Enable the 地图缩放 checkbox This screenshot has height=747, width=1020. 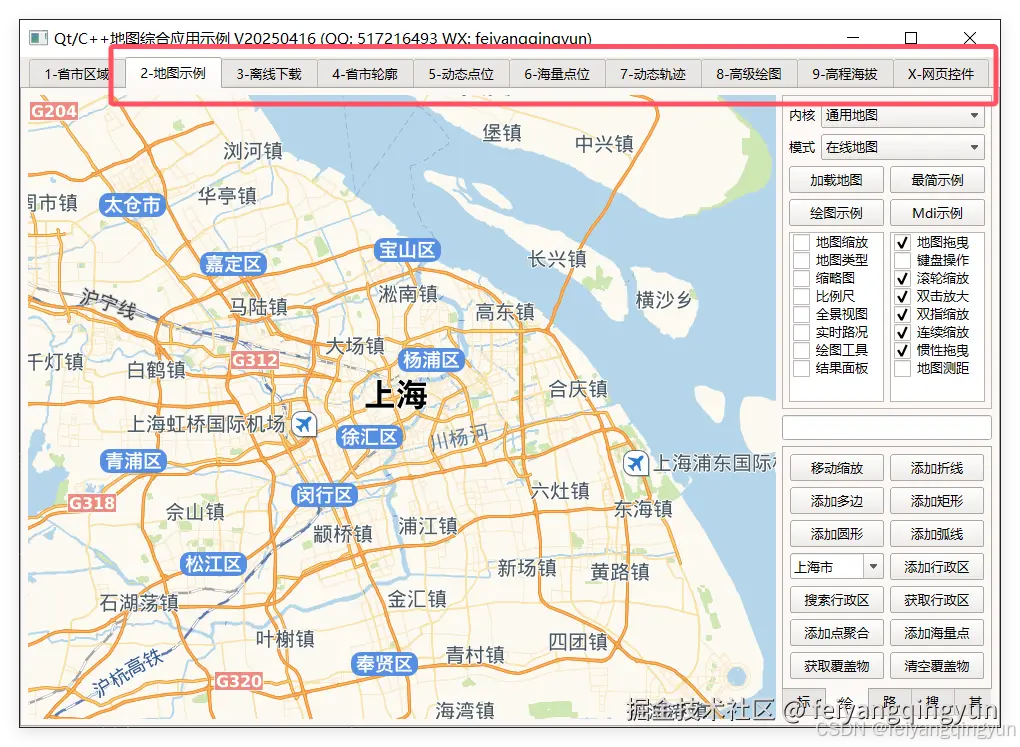800,241
